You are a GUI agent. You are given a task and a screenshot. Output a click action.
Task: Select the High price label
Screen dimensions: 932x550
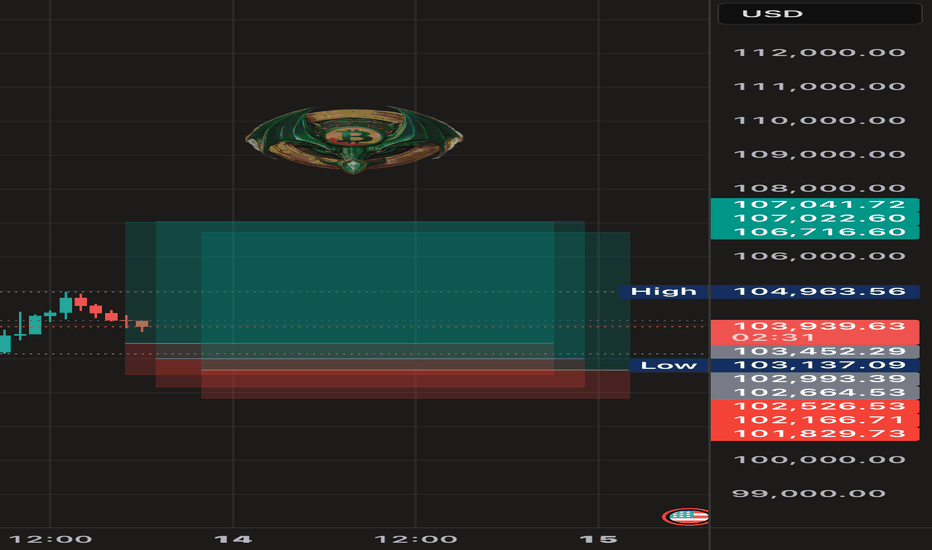tap(663, 291)
